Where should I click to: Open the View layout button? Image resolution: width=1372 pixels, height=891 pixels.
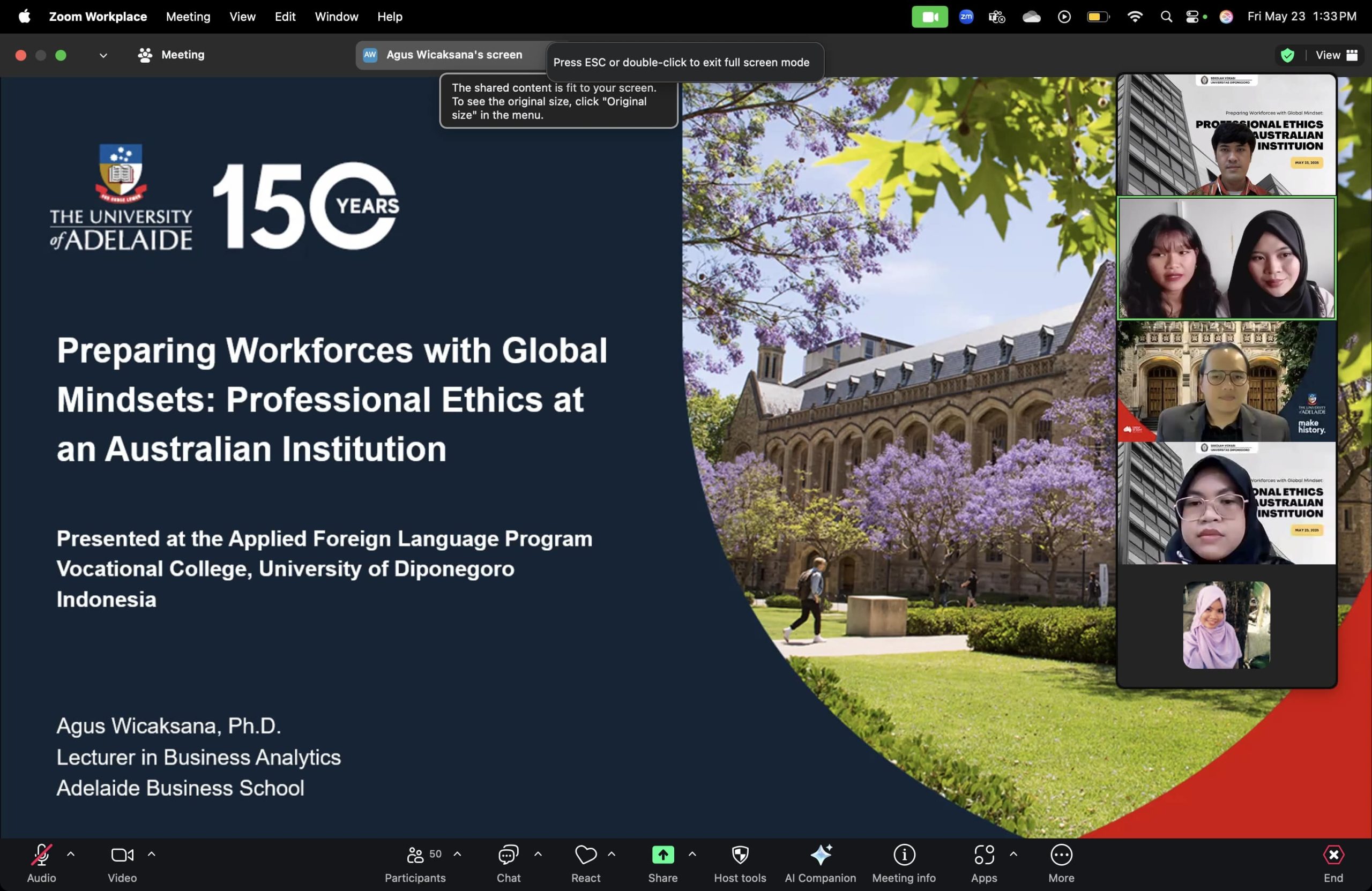[1336, 55]
